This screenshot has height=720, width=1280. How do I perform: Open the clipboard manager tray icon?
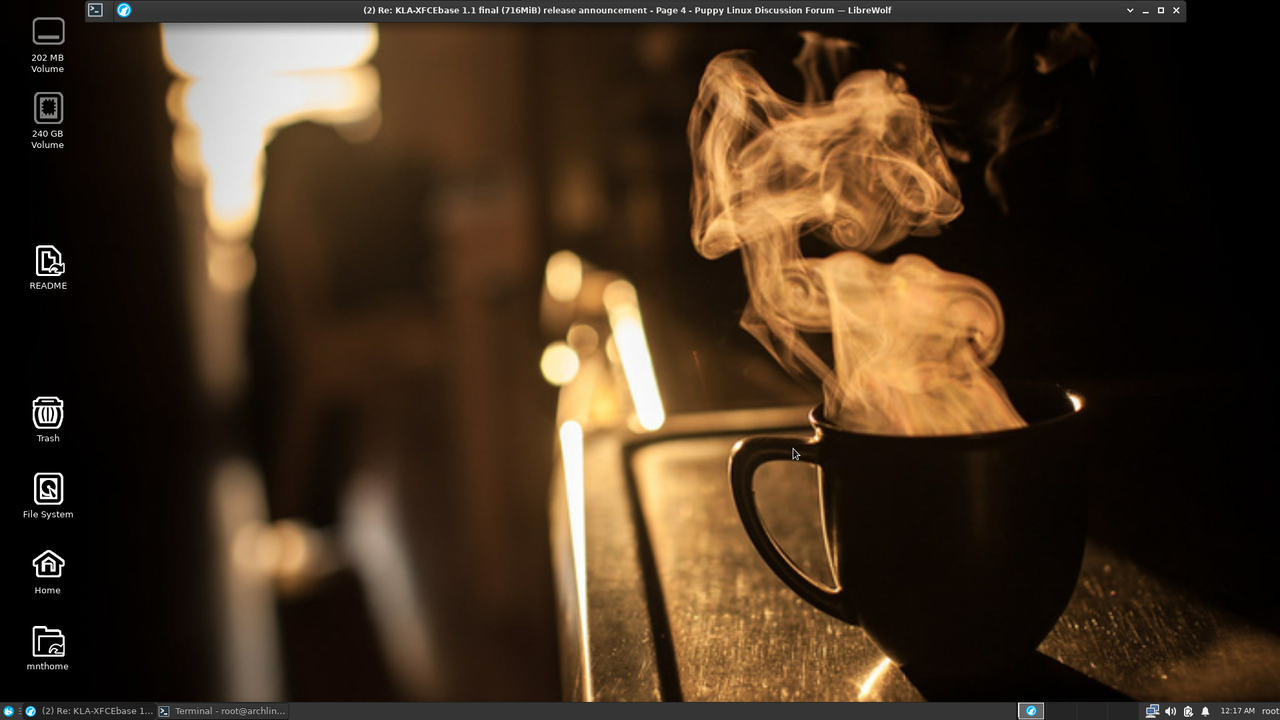pos(1188,710)
